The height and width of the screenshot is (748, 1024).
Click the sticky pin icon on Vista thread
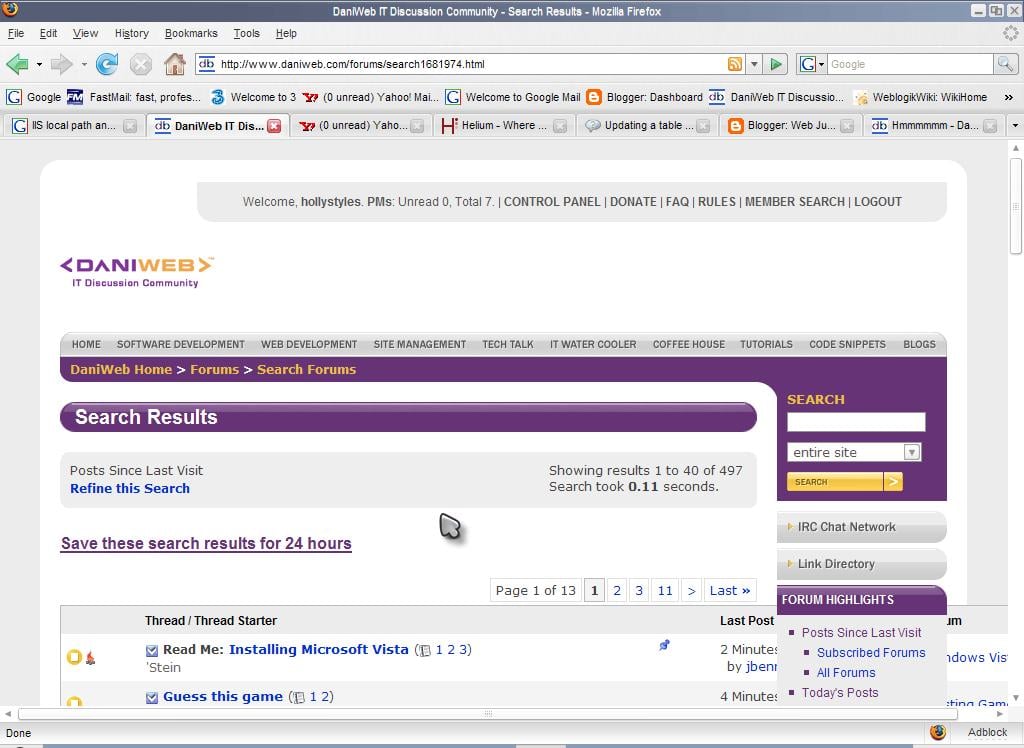pyautogui.click(x=664, y=645)
